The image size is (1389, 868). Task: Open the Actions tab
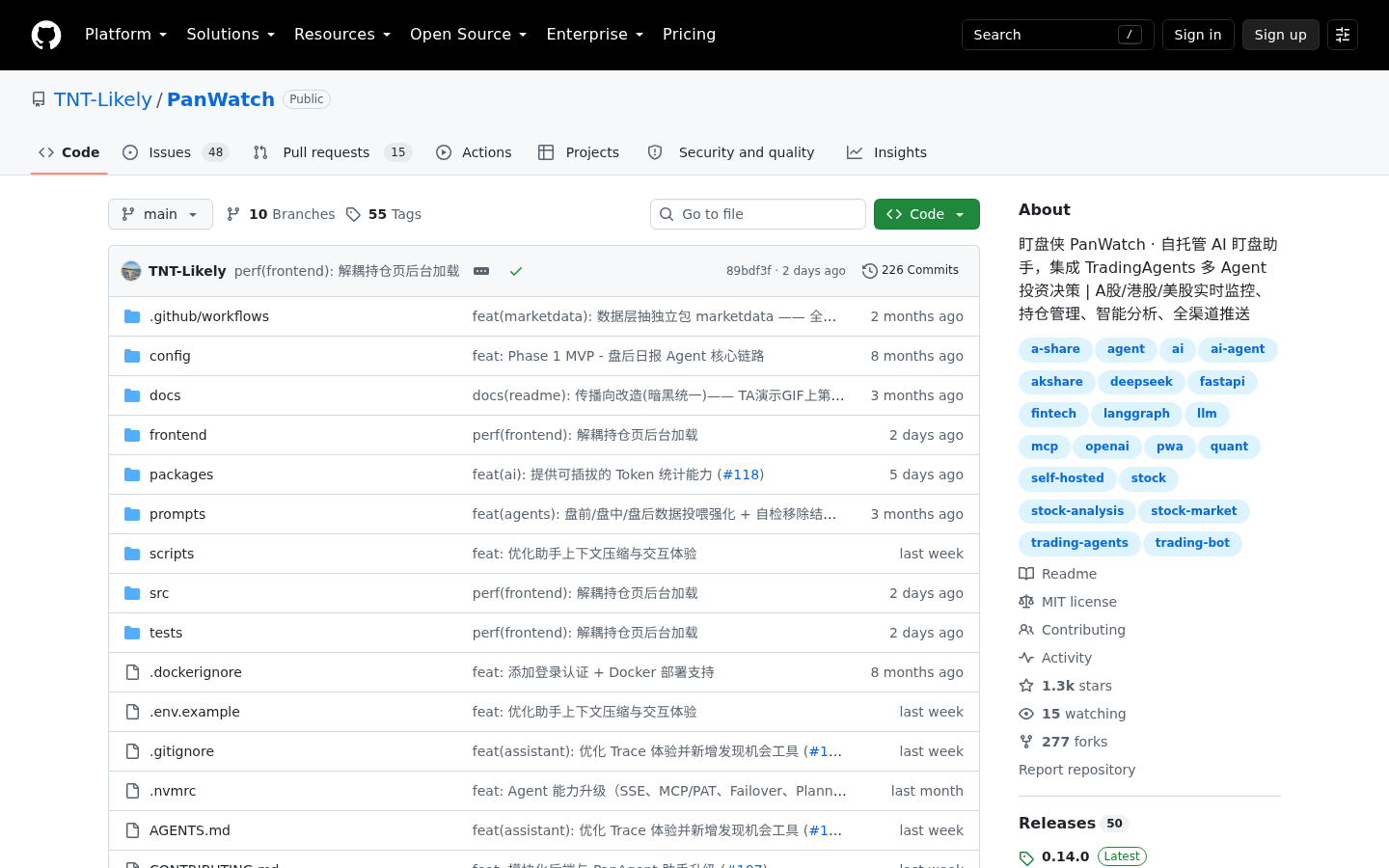tap(474, 152)
